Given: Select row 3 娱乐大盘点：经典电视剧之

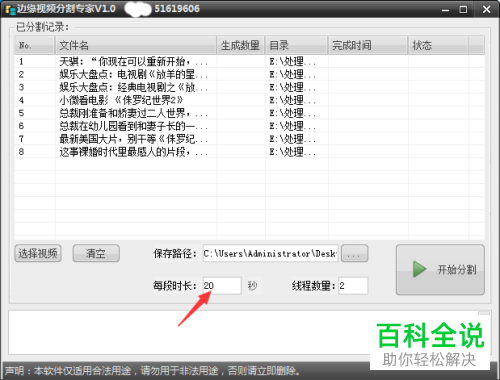Looking at the screenshot, I should click(x=249, y=87).
